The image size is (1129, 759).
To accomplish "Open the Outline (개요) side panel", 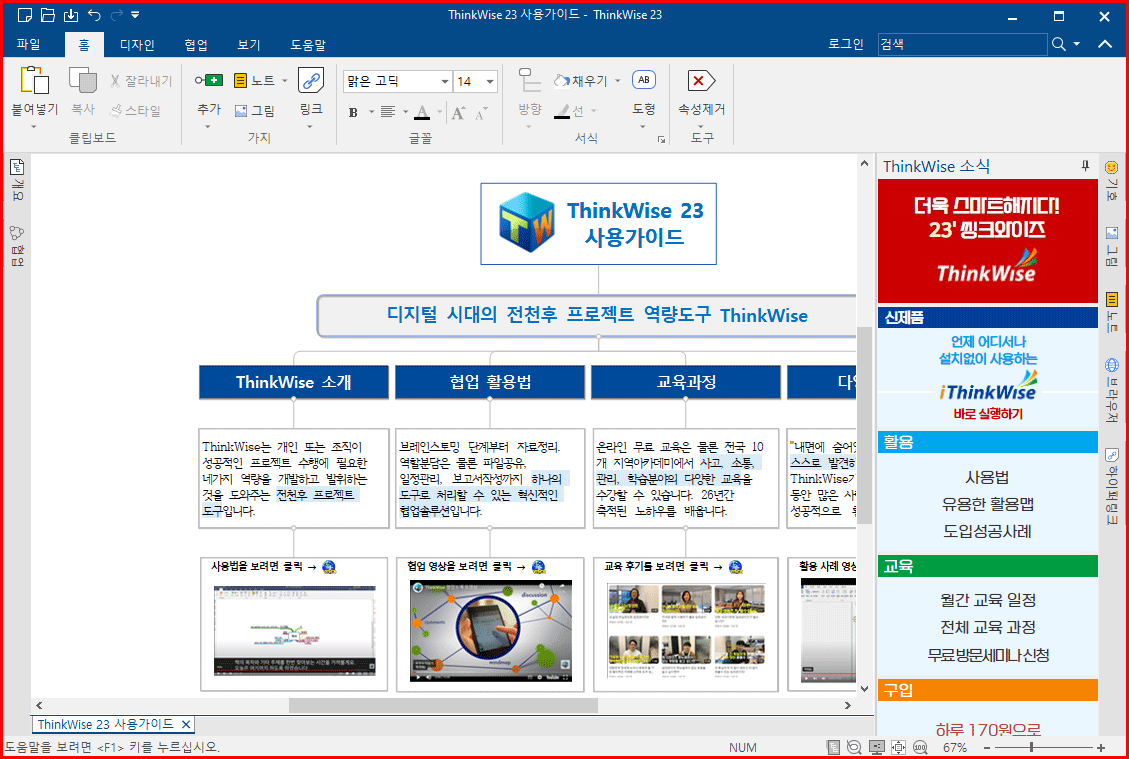I will pos(17,180).
